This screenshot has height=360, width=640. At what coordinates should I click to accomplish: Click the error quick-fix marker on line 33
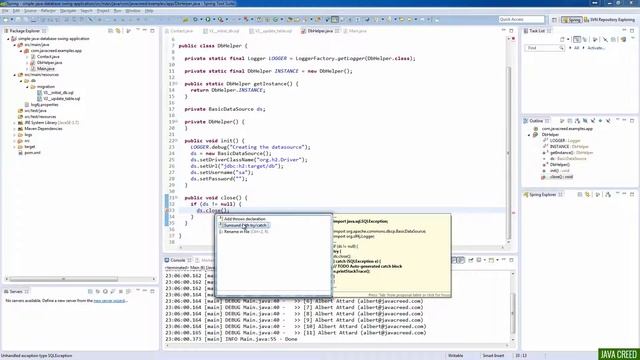(167, 211)
